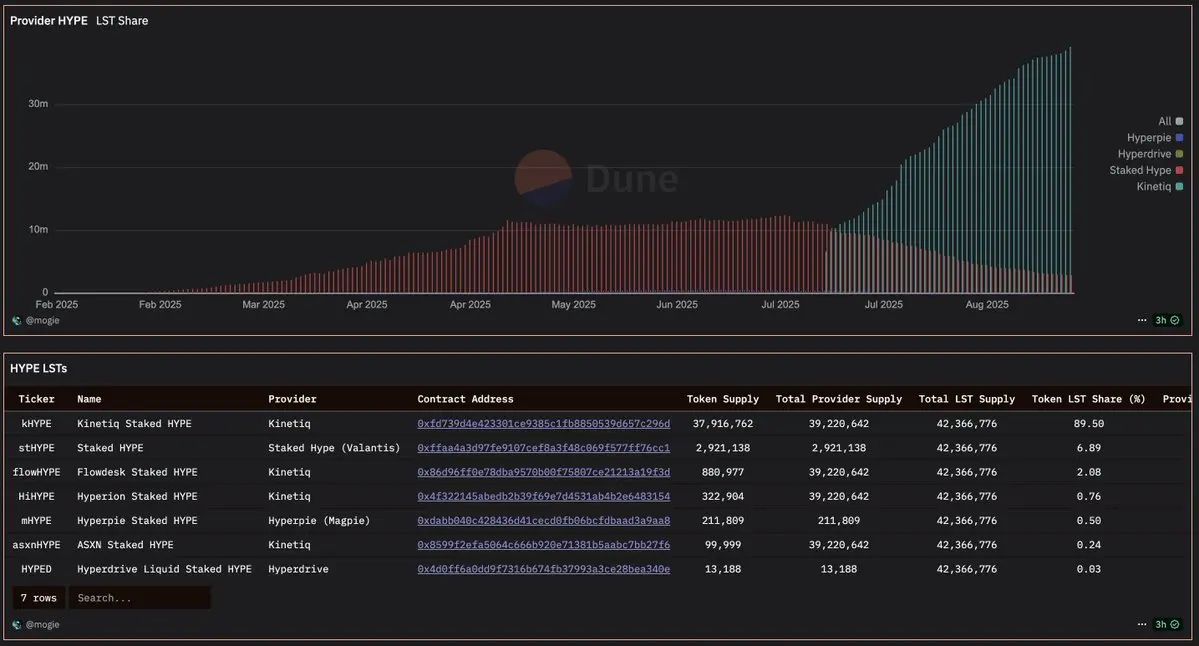Open the HYPED contract address link
This screenshot has width=1199, height=646.
coord(544,570)
